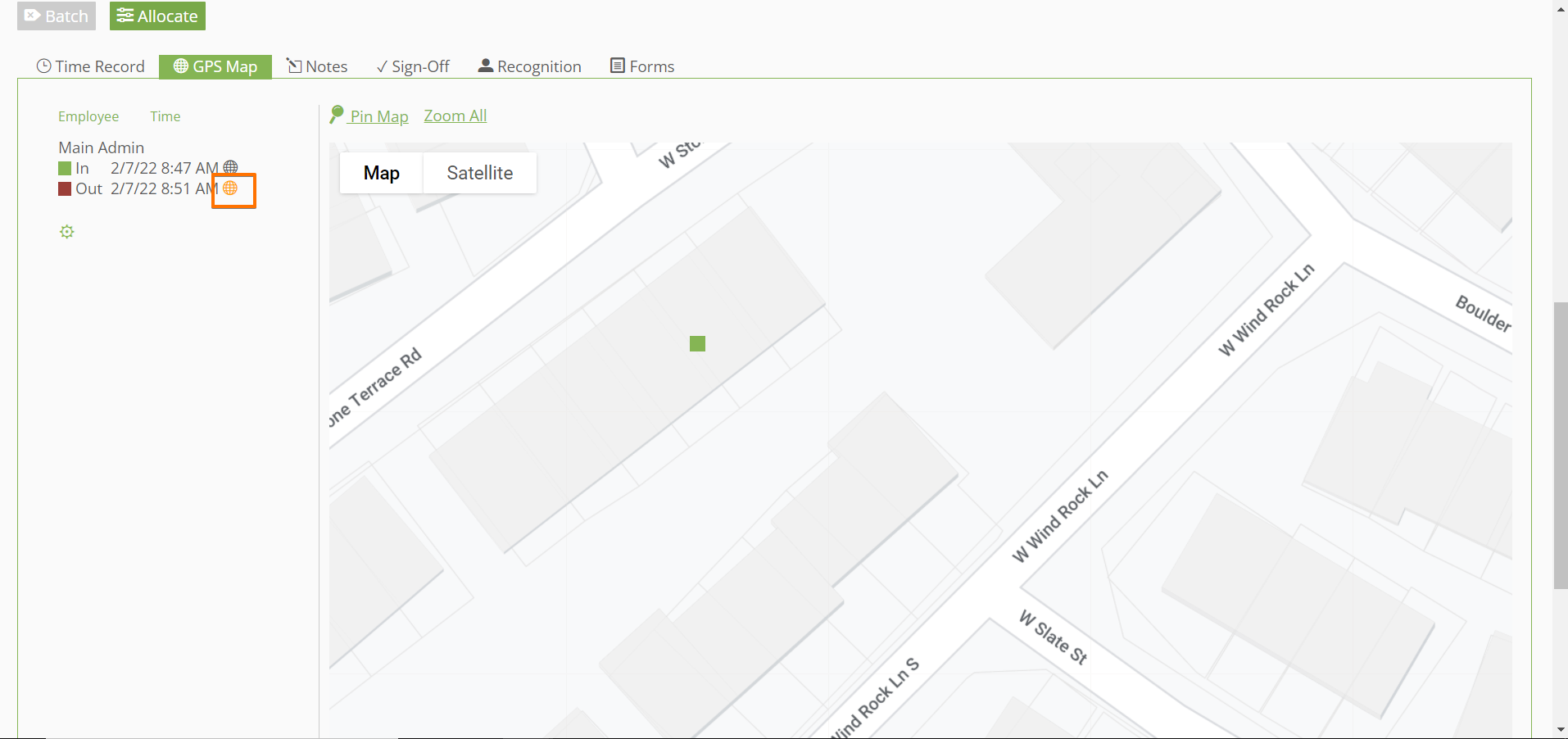This screenshot has width=1568, height=739.
Task: Click the Employee column header
Action: pyautogui.click(x=88, y=116)
